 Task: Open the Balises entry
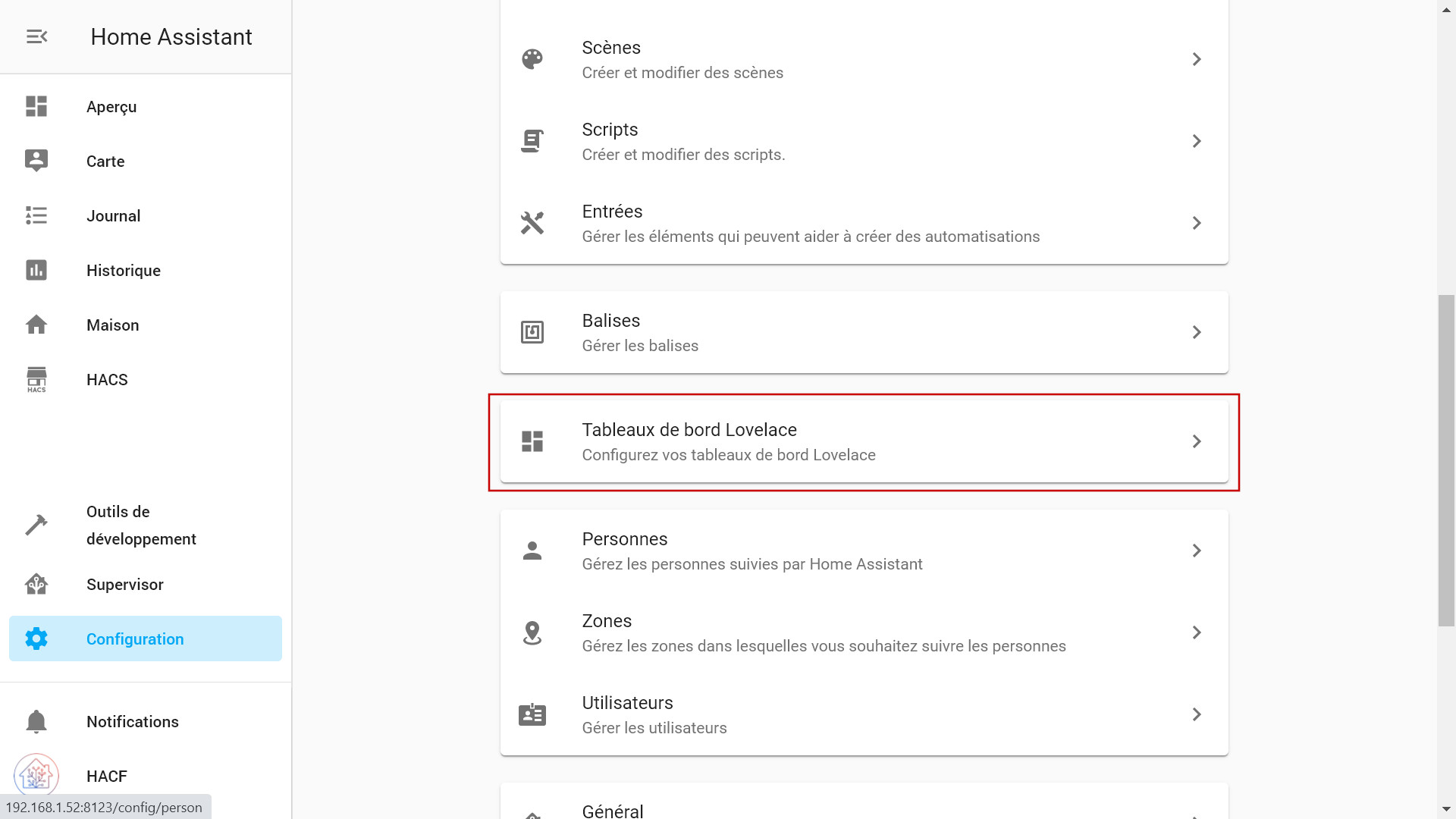[x=864, y=332]
